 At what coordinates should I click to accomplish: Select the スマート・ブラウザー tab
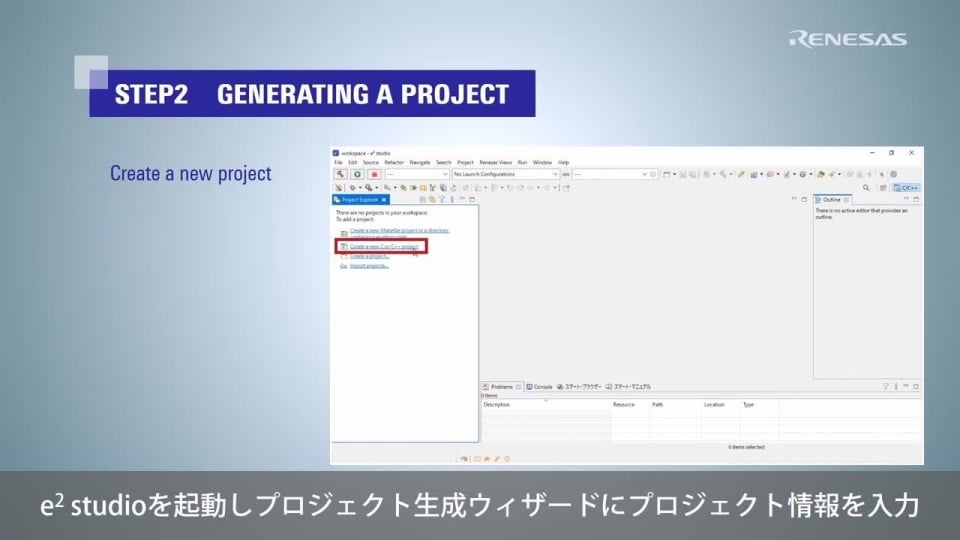579,387
